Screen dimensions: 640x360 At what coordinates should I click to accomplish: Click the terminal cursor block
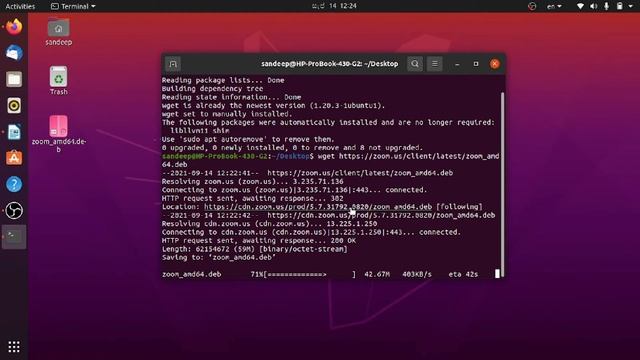pyautogui.click(x=497, y=274)
